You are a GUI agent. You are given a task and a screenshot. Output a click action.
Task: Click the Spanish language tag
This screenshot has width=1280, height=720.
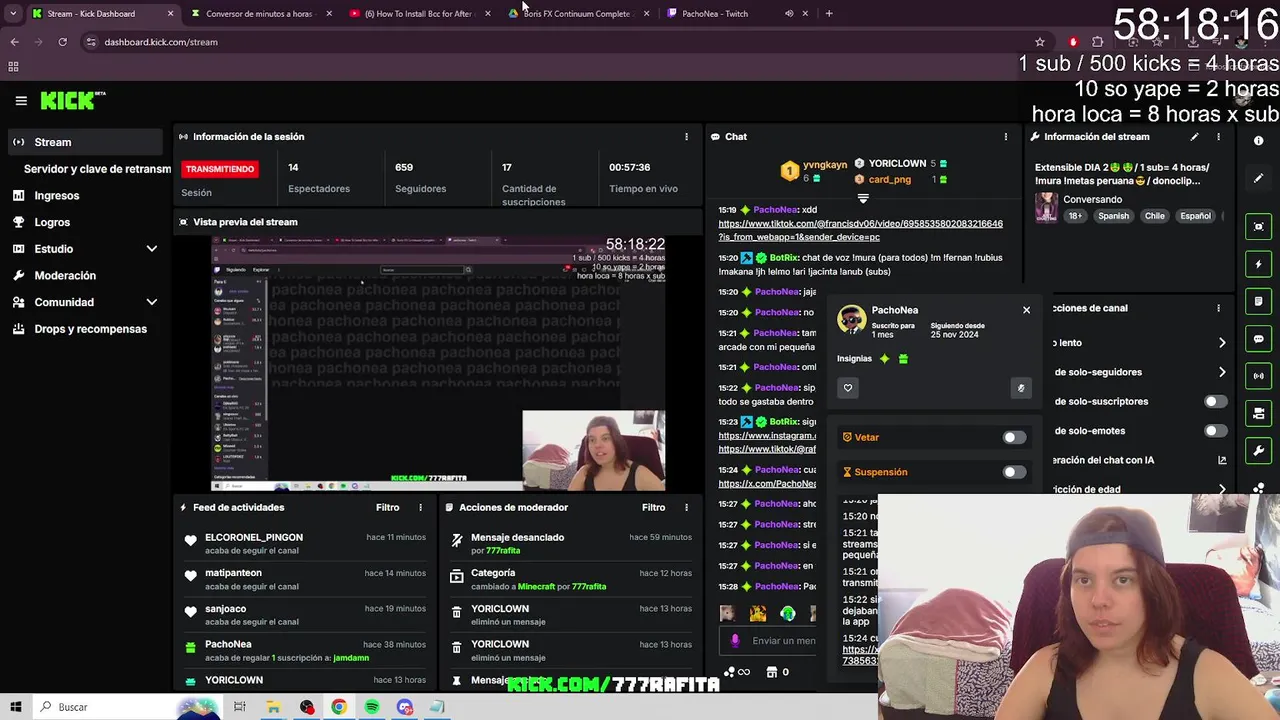1113,216
